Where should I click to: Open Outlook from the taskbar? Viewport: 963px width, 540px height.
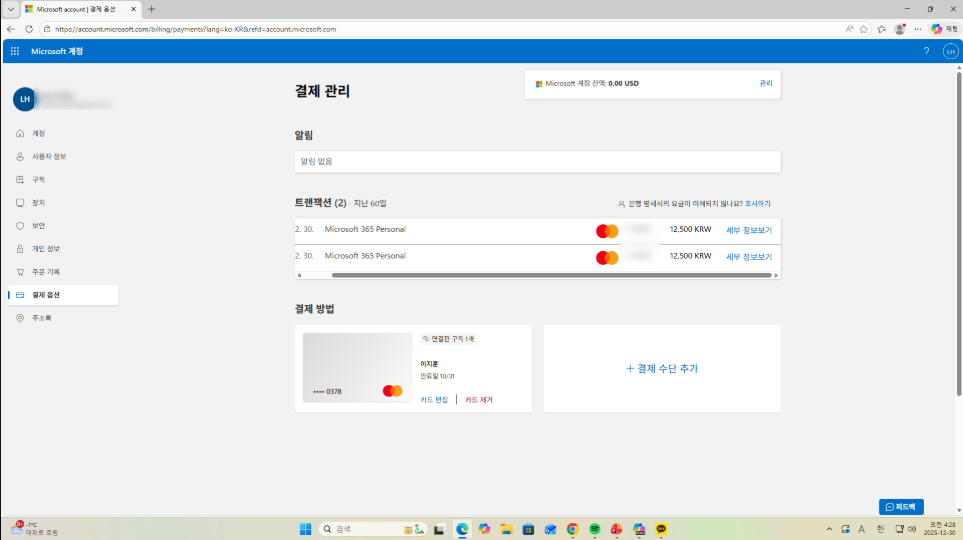[550, 529]
